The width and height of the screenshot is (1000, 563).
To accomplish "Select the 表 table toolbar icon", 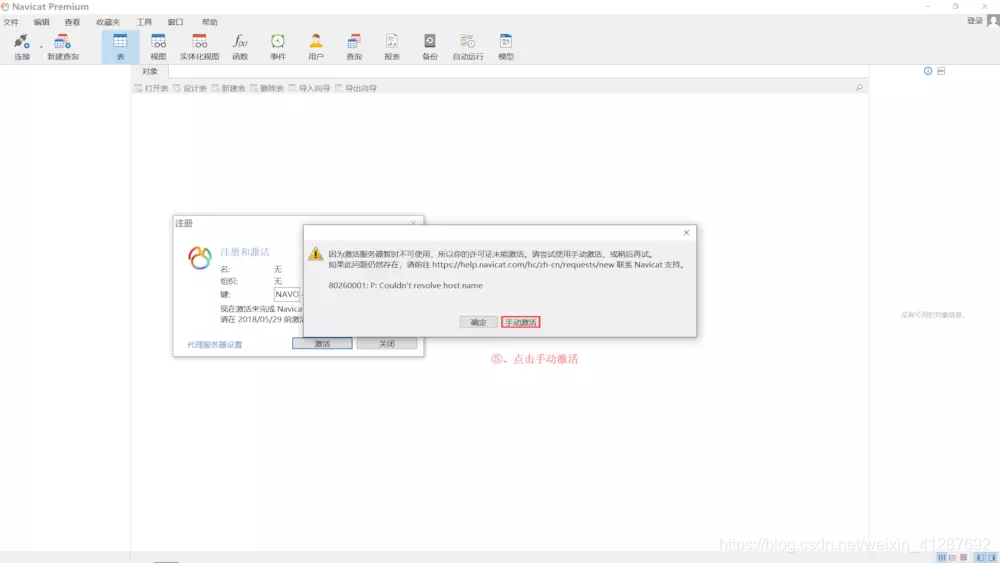I will pos(120,47).
